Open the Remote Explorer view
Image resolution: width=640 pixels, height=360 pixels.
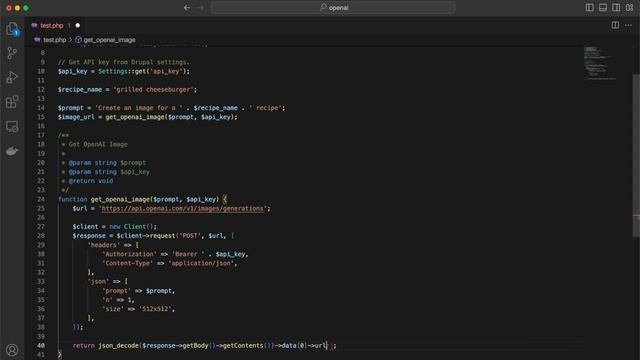coord(12,127)
